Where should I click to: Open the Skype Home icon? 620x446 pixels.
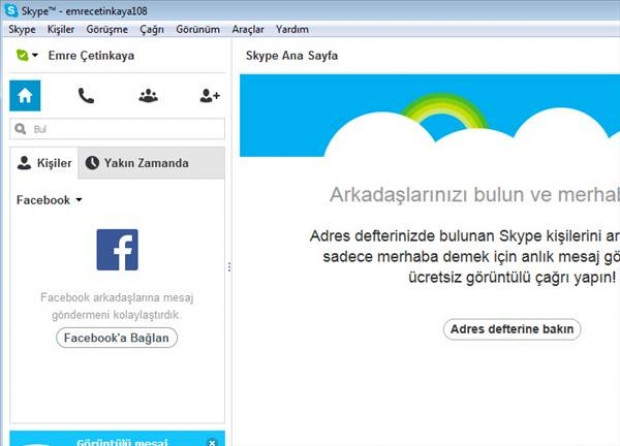point(25,96)
